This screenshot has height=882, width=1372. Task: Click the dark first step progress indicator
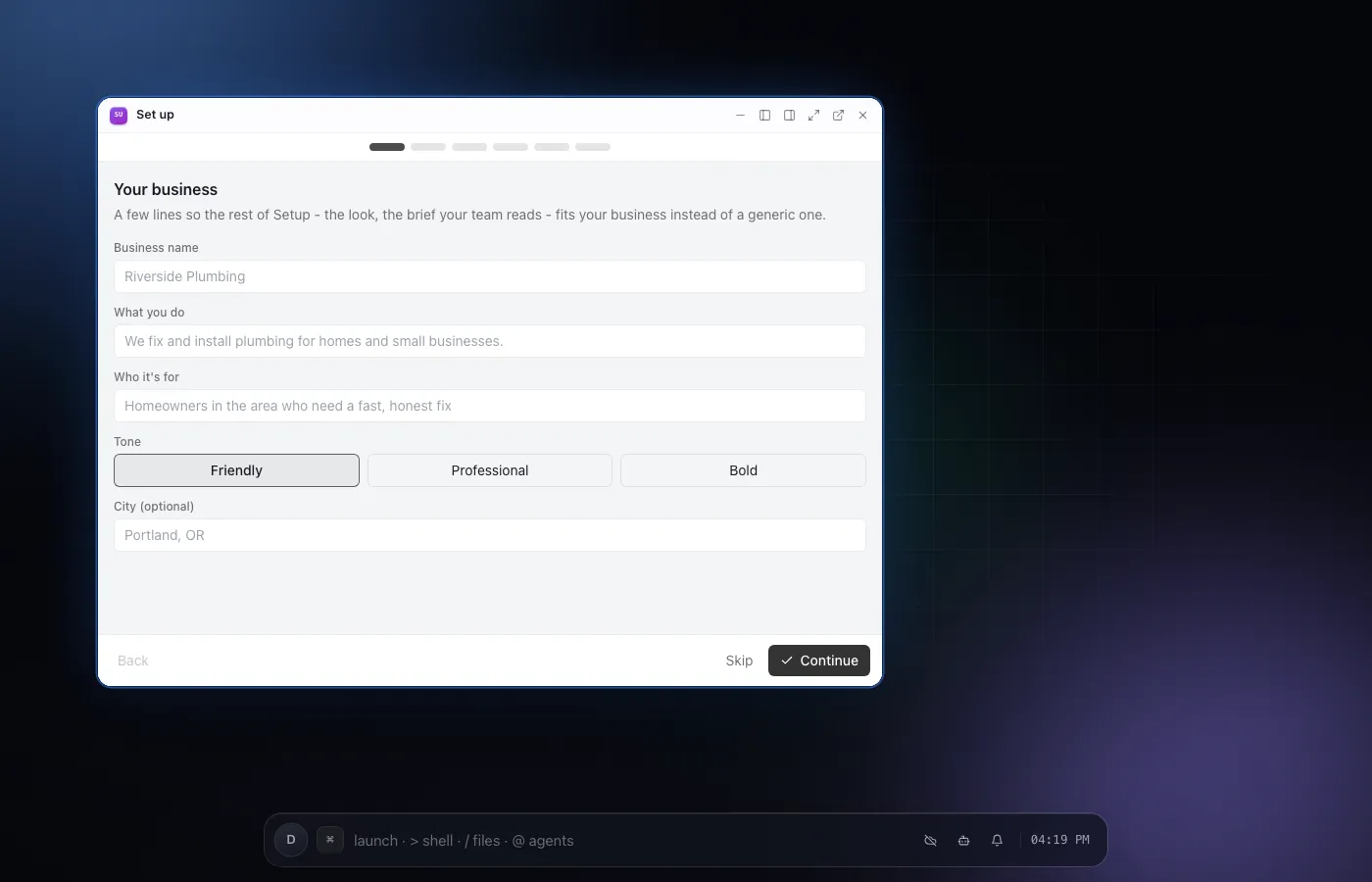387,147
